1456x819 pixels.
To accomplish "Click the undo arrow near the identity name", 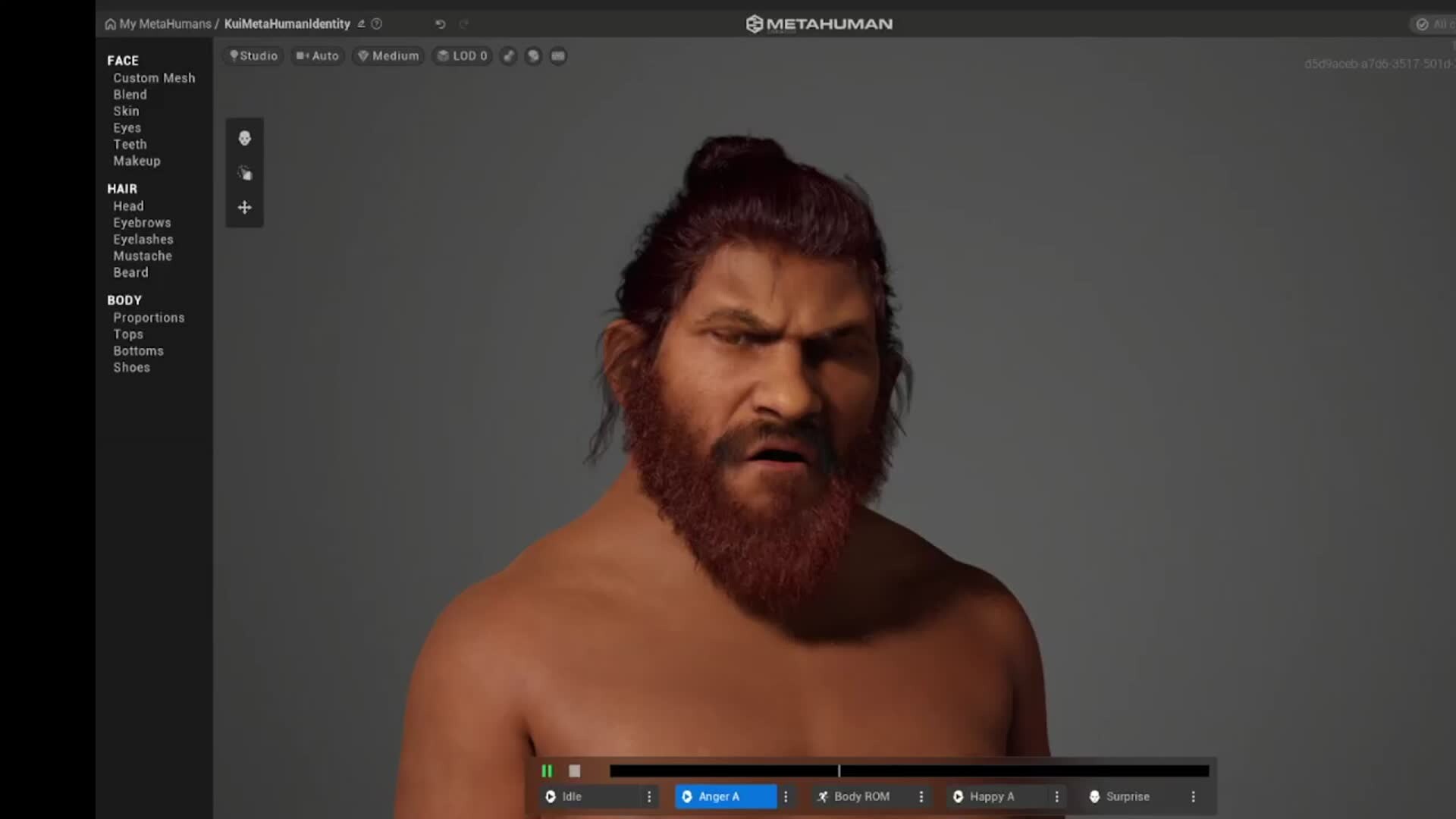I will (x=440, y=24).
